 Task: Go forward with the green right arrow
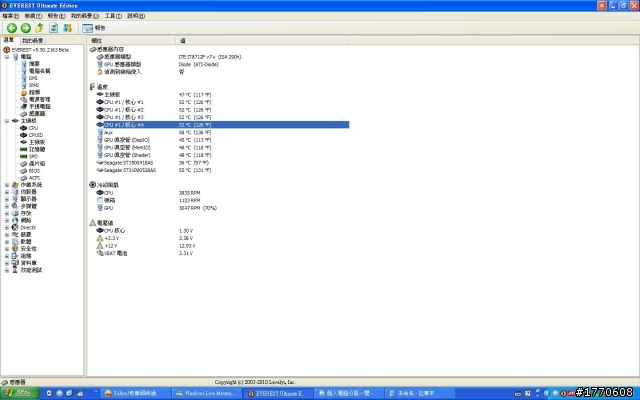click(26, 28)
